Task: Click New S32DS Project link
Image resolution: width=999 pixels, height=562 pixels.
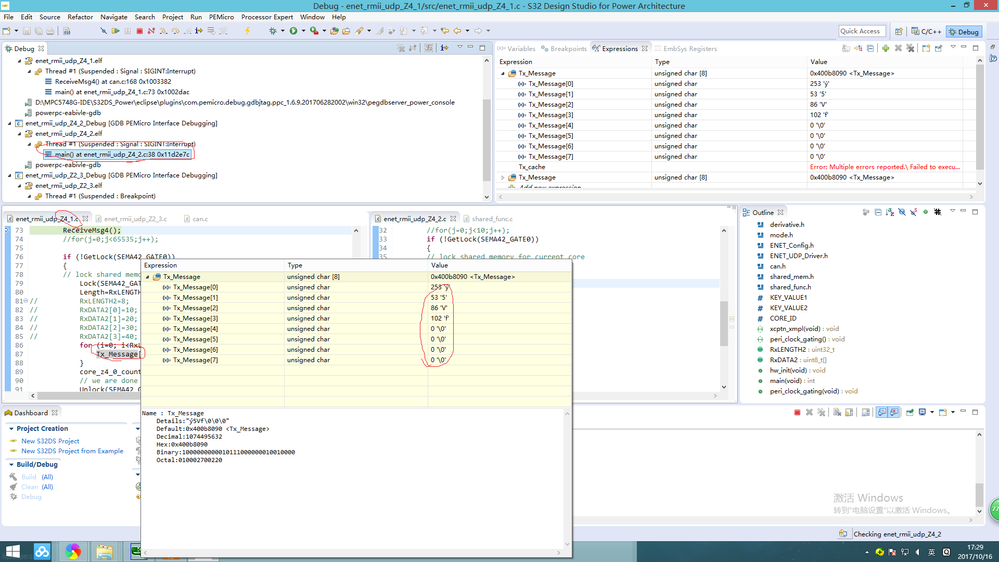Action: pyautogui.click(x=50, y=441)
